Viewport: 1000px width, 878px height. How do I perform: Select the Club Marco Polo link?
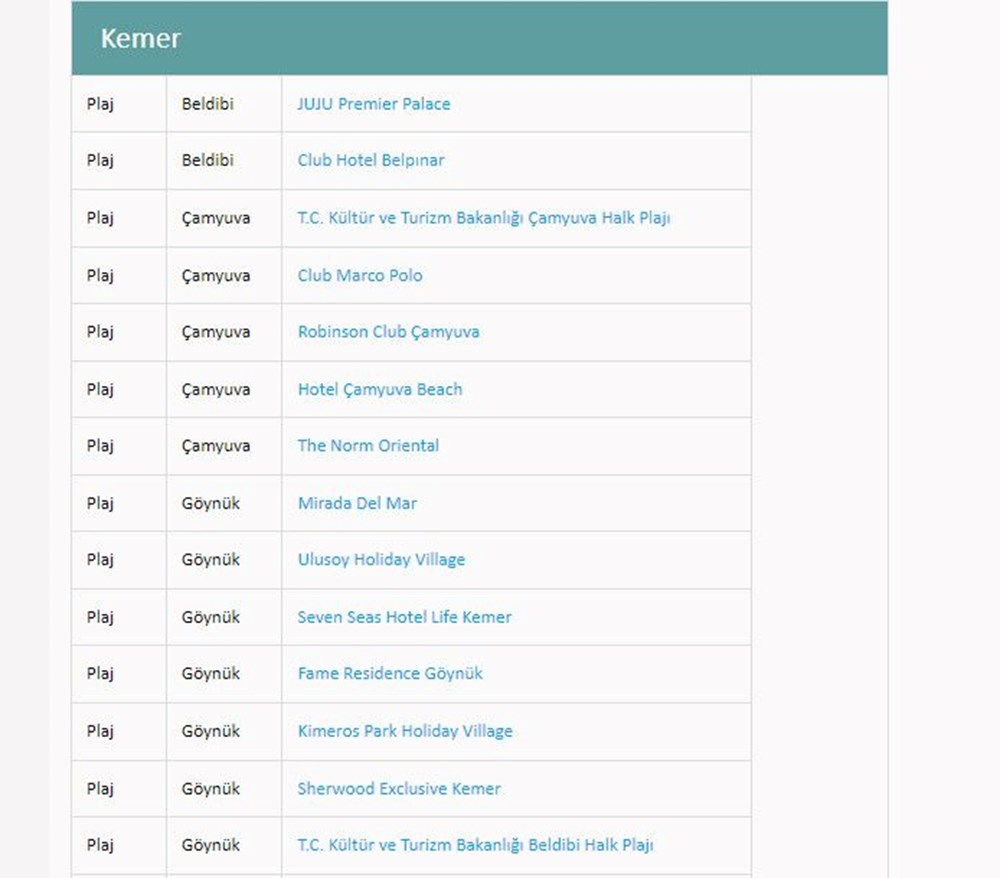click(x=359, y=276)
